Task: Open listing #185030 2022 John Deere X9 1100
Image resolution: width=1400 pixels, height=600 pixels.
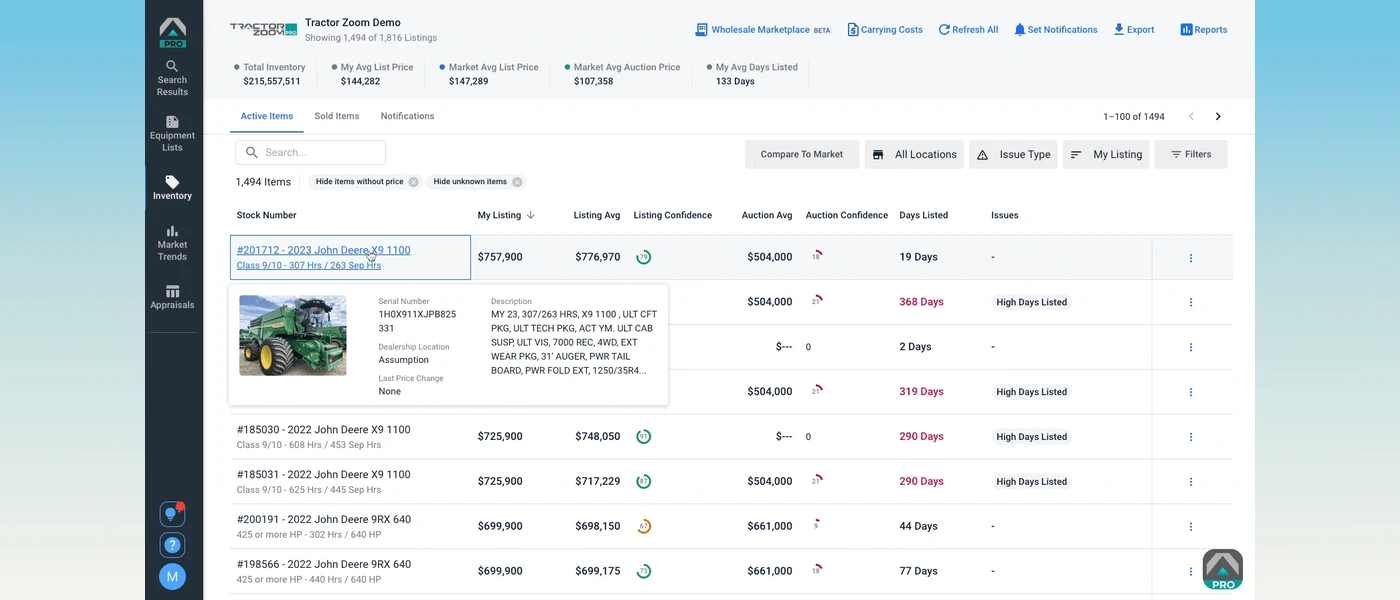Action: 324,430
